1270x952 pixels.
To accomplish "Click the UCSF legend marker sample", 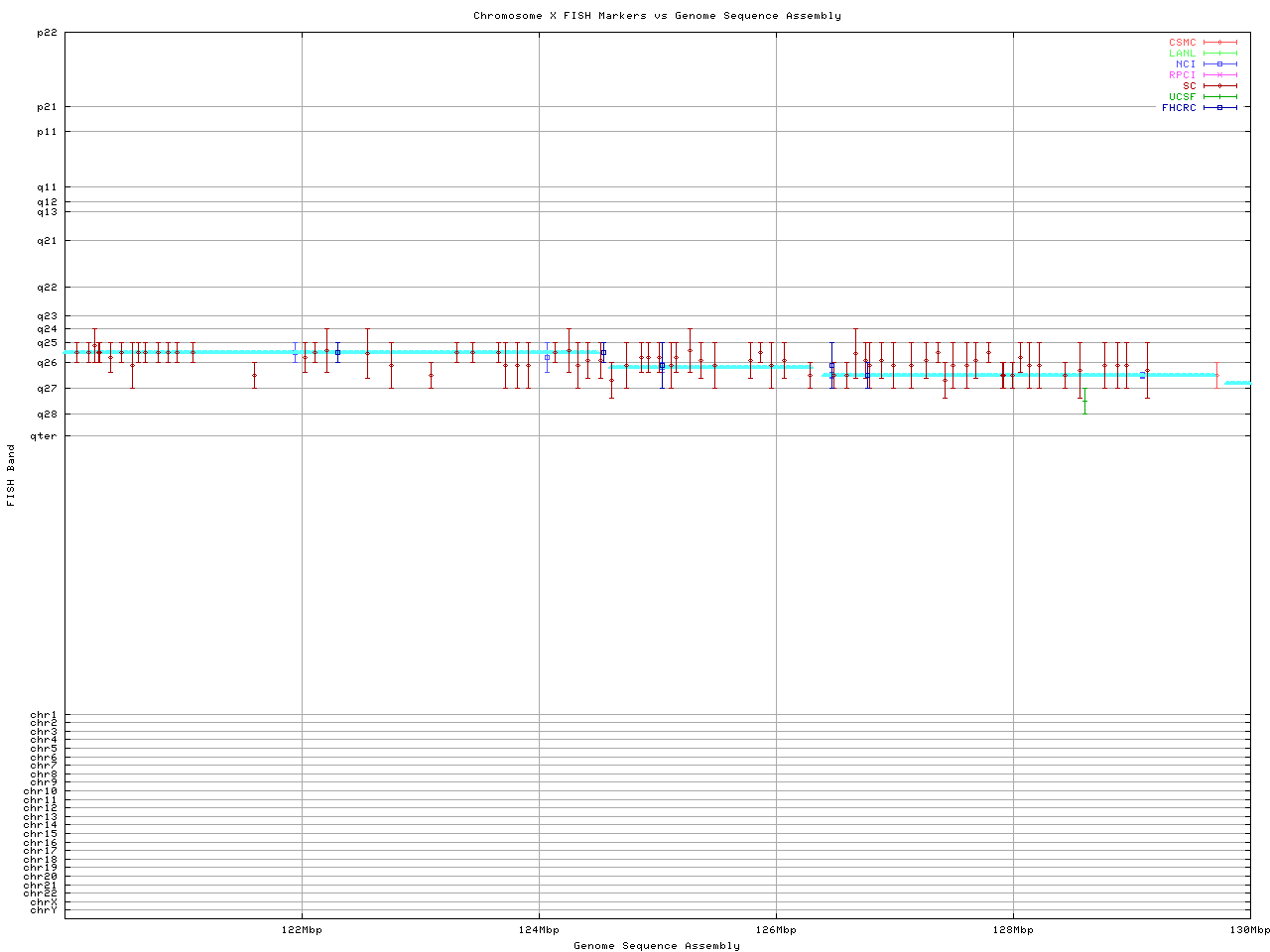I will [x=1219, y=97].
